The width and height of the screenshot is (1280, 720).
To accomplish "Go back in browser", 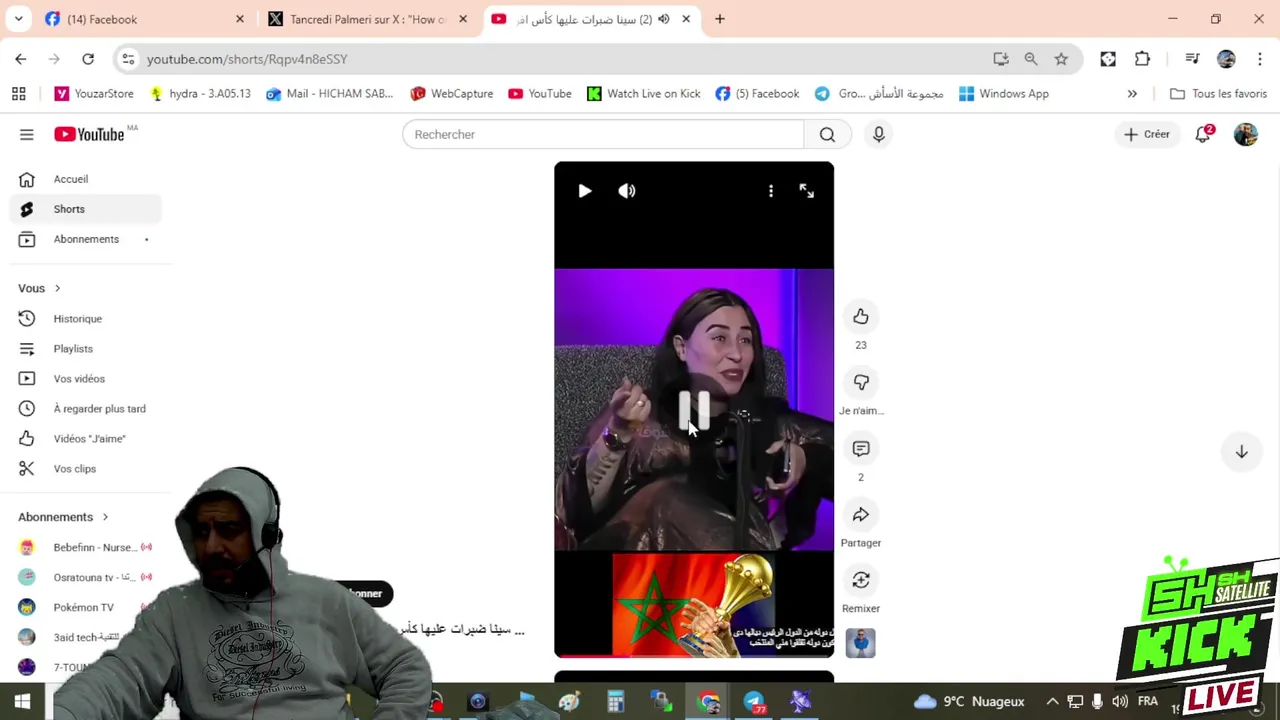I will [21, 59].
